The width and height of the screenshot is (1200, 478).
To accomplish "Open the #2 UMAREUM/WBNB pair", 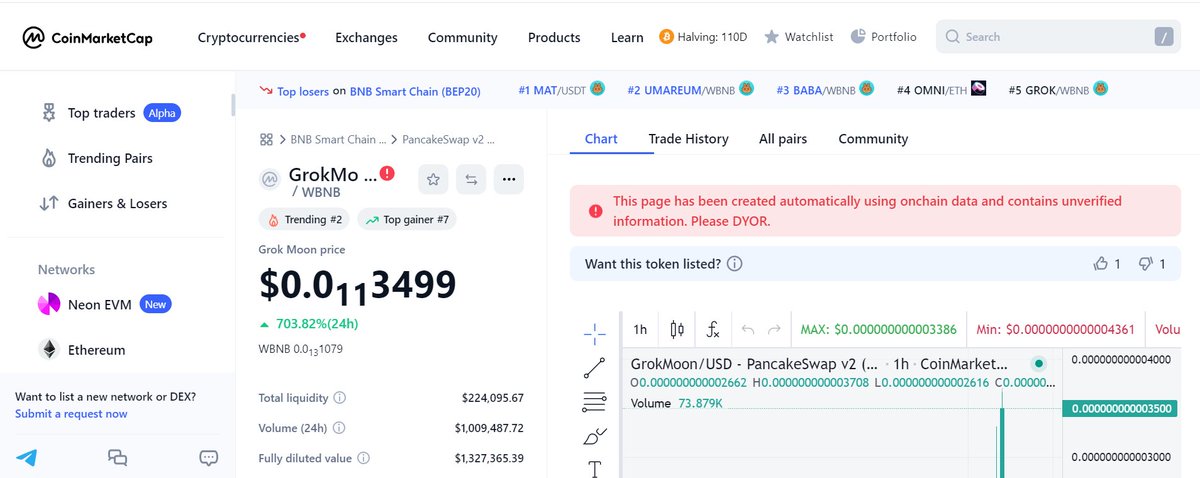I will pyautogui.click(x=690, y=90).
